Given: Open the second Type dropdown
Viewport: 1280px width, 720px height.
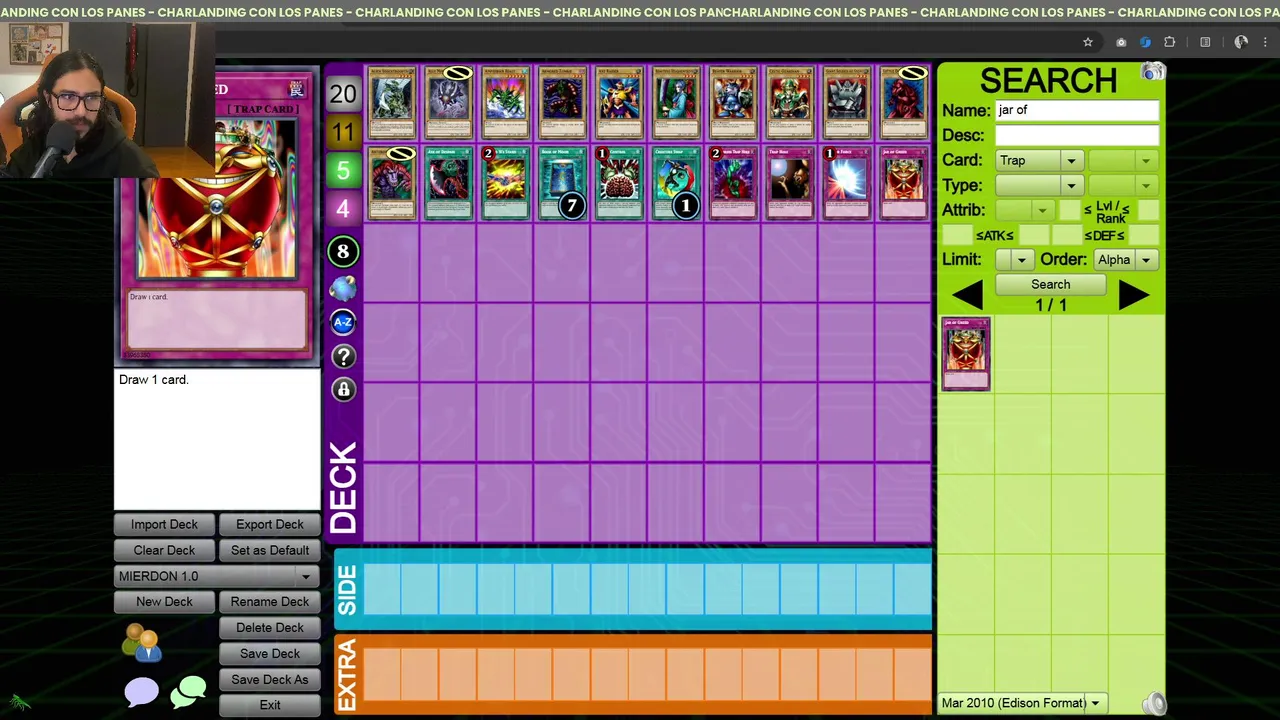Looking at the screenshot, I should (x=1123, y=186).
